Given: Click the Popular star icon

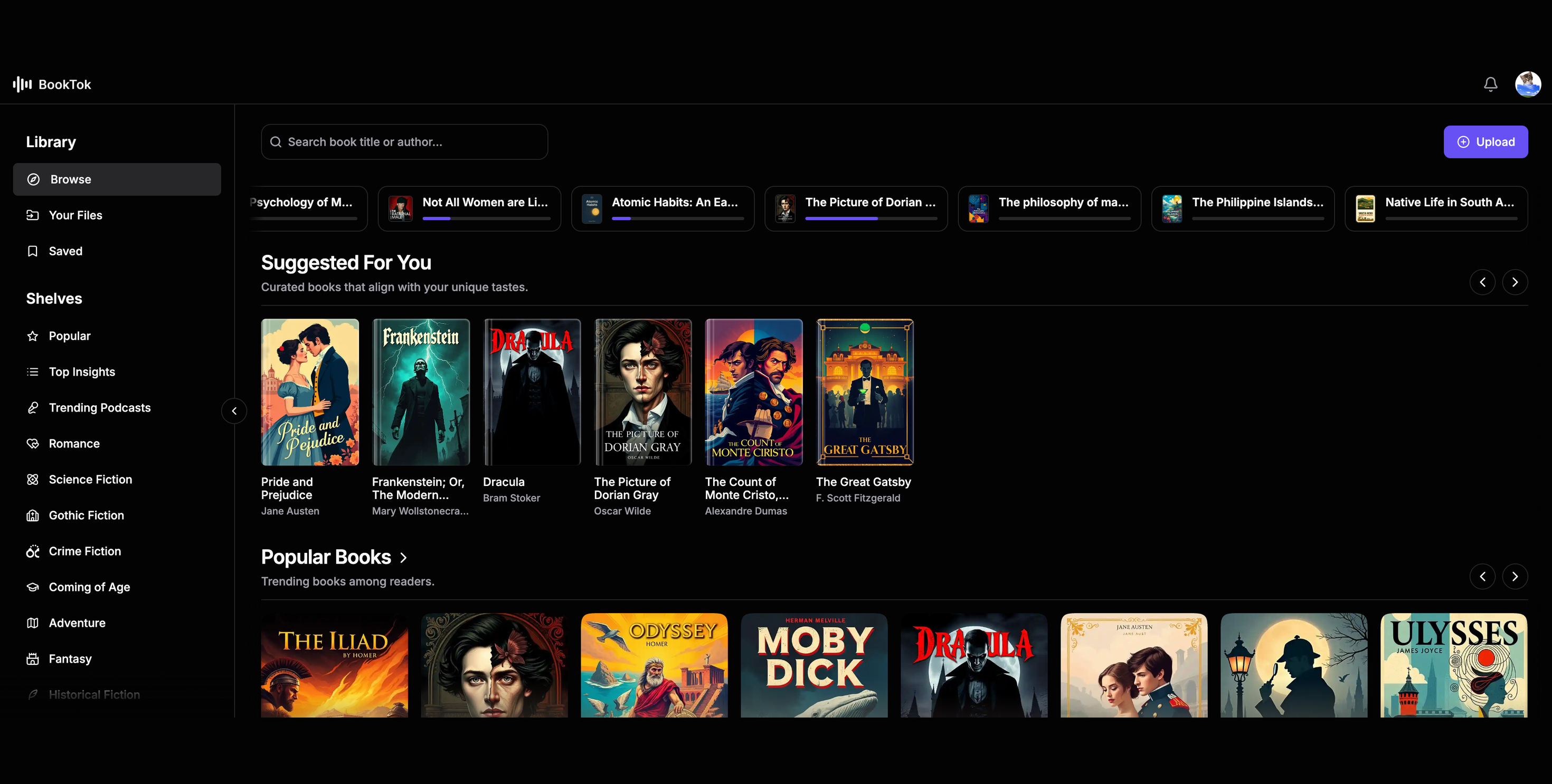Looking at the screenshot, I should [x=33, y=336].
